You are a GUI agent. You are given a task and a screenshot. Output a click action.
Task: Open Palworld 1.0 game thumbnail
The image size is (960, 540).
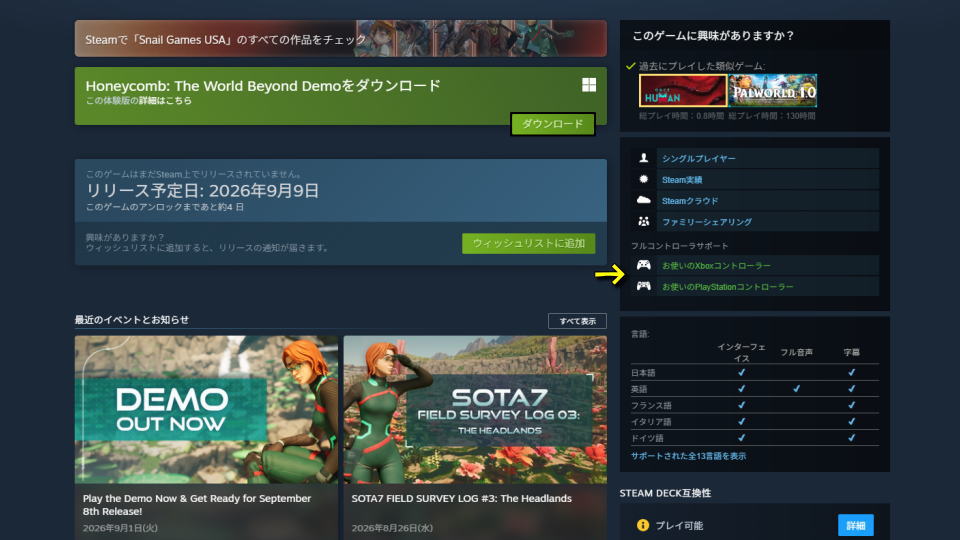pos(773,91)
